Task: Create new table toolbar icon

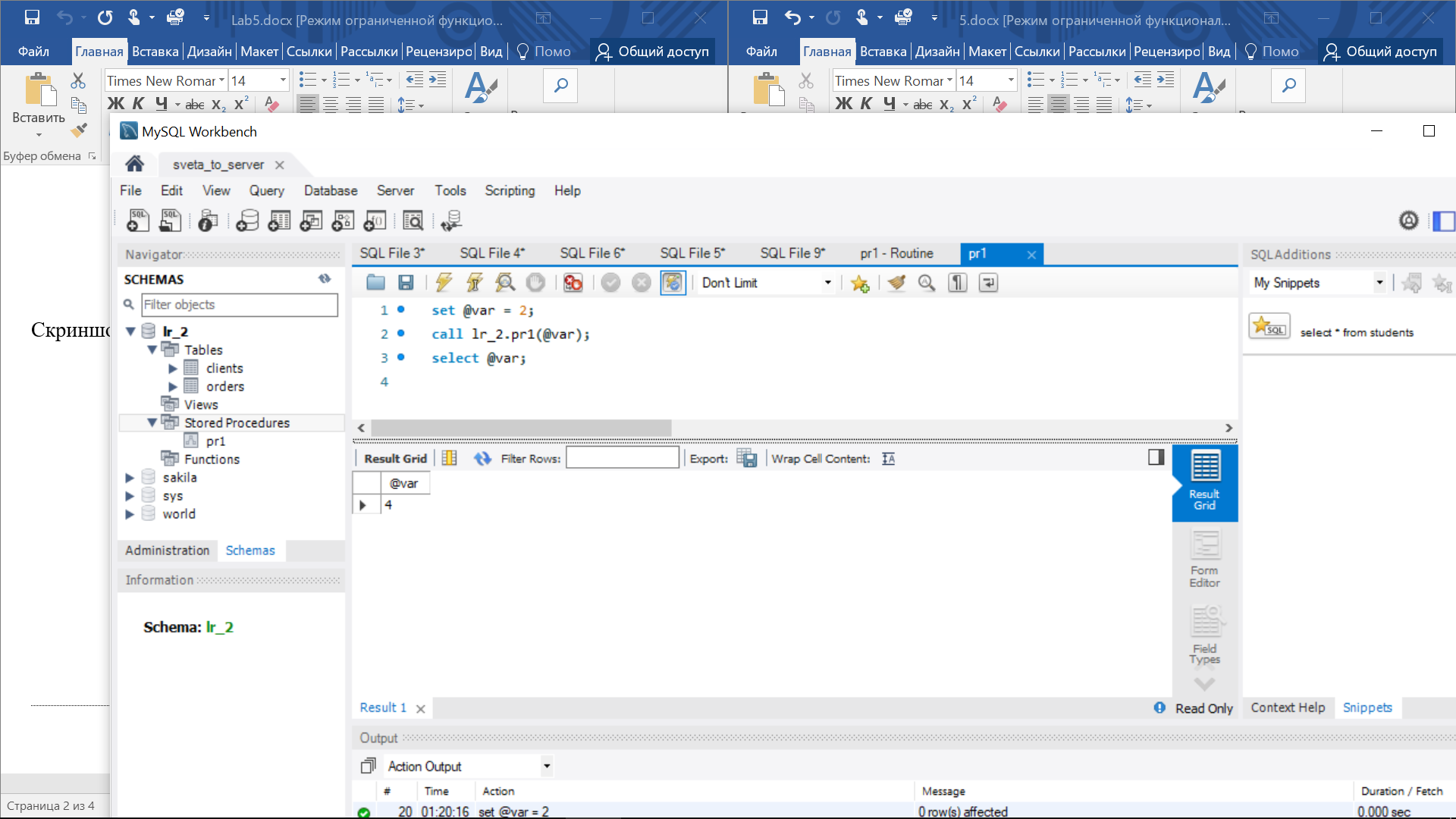Action: tap(279, 221)
